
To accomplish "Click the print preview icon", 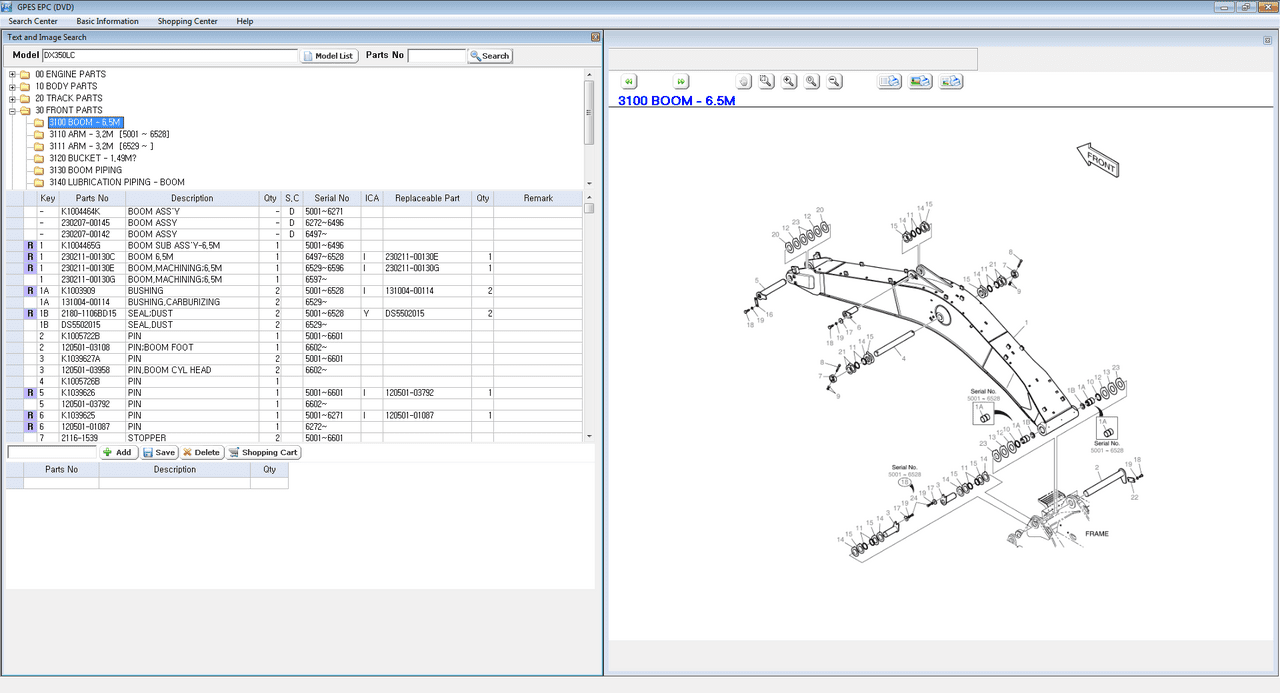I will 888,81.
